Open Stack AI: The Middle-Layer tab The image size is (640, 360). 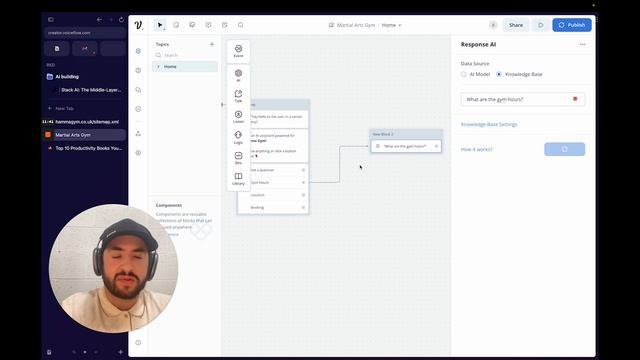point(88,90)
